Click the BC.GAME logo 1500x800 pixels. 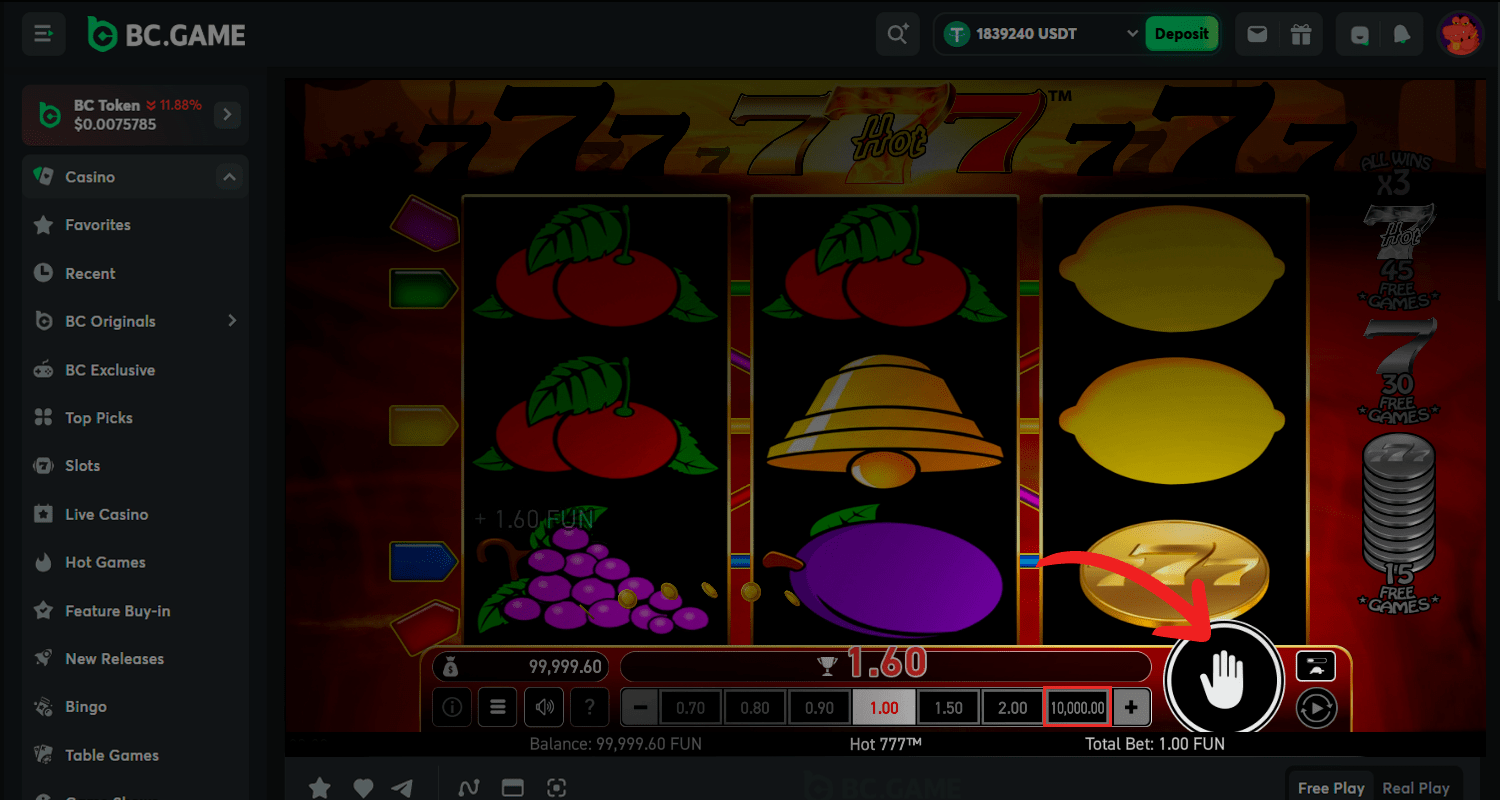(x=166, y=35)
